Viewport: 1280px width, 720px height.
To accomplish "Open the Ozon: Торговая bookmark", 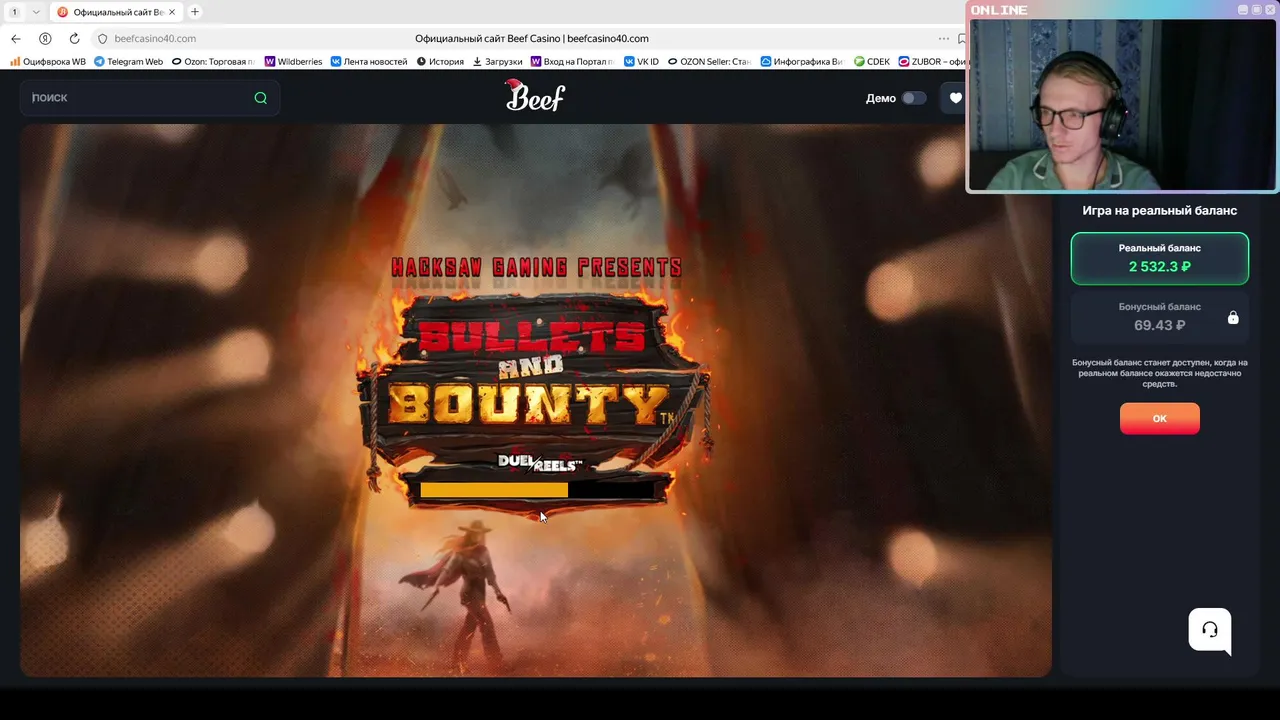I will point(212,61).
